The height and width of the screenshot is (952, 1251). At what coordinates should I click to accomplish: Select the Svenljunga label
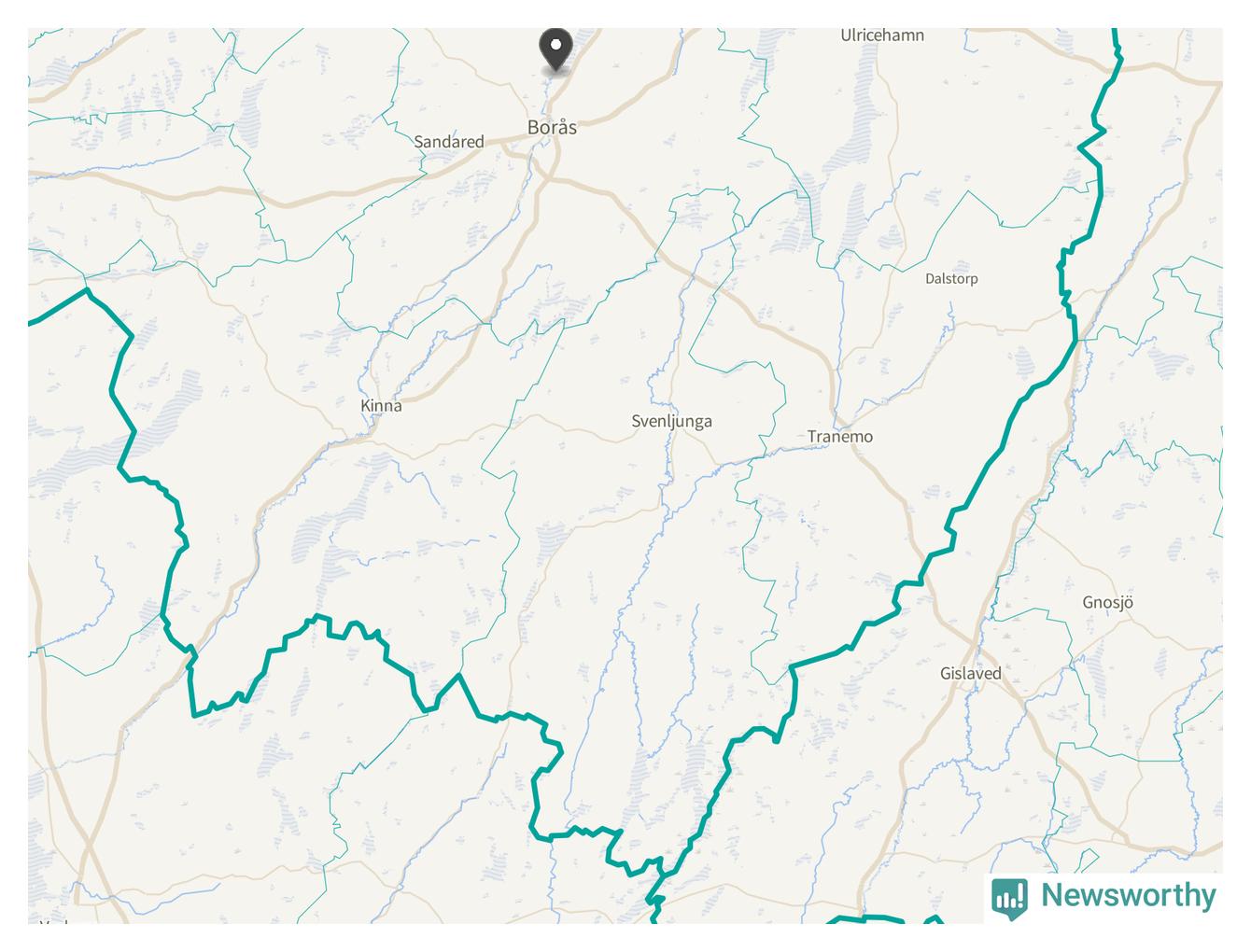coord(671,421)
